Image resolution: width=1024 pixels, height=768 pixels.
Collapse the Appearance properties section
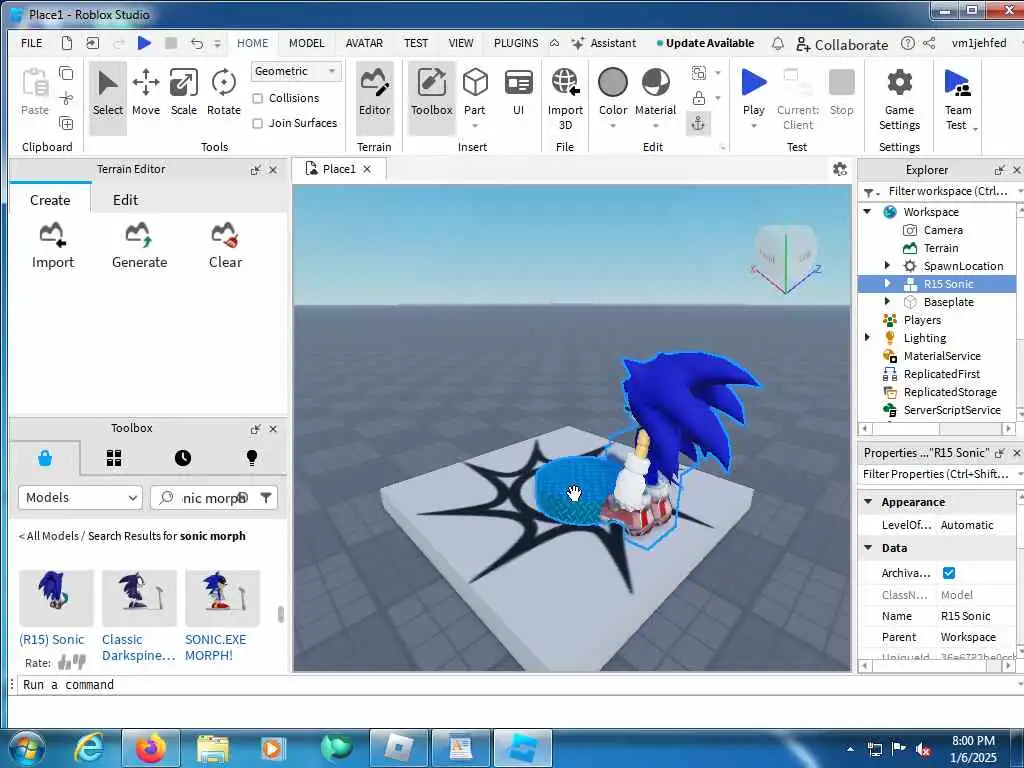point(868,502)
